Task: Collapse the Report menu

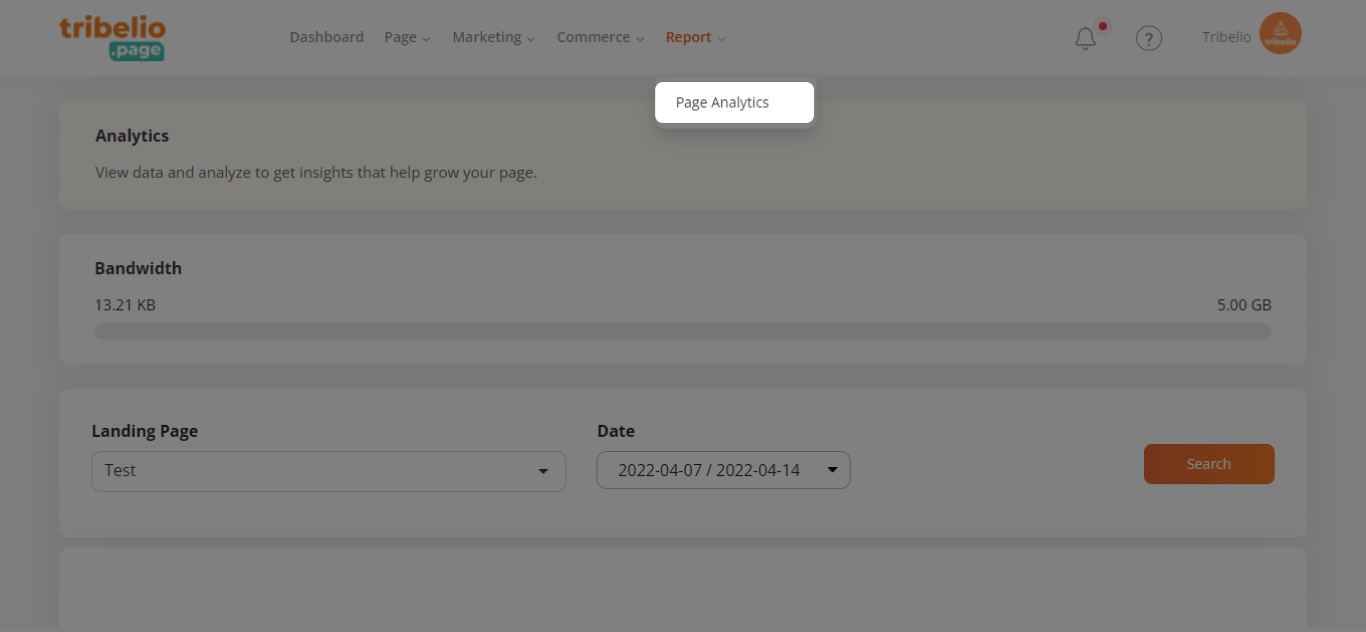Action: (x=696, y=37)
